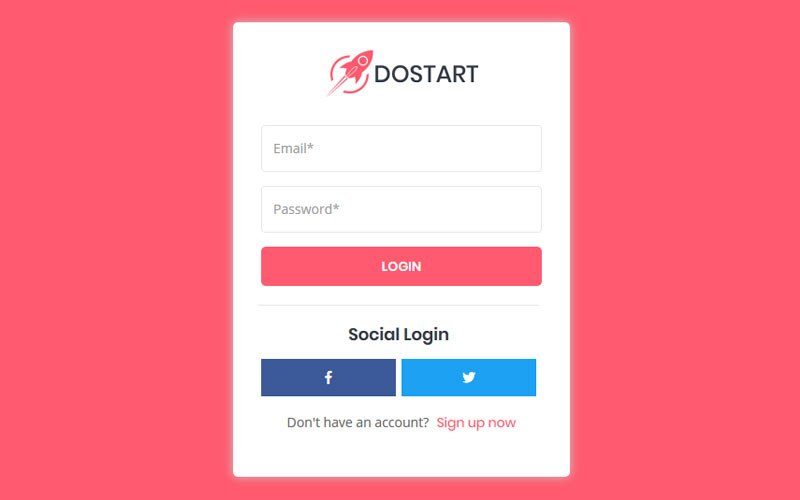Click the blank white space above the logo

click(x=402, y=35)
